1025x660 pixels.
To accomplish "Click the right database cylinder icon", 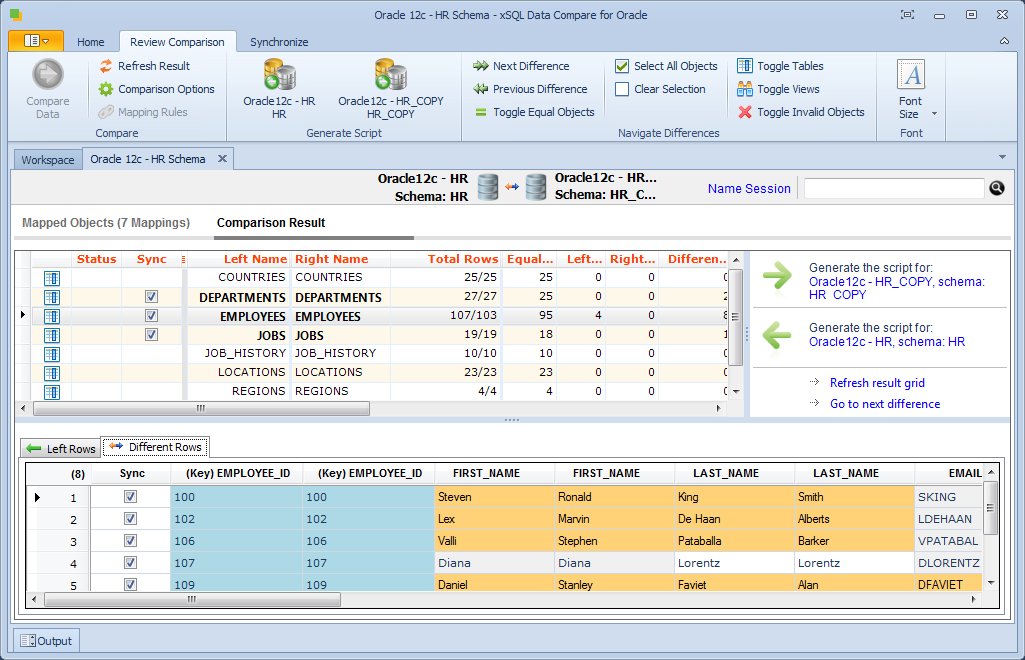I will coord(536,187).
